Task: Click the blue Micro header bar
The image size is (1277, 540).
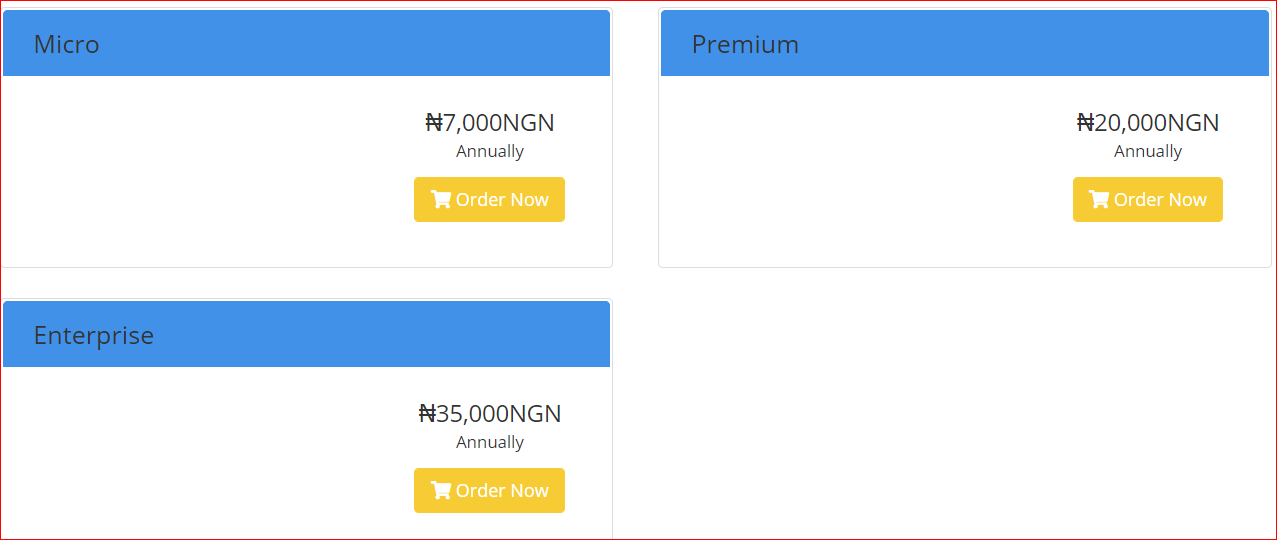Action: (x=350, y=45)
